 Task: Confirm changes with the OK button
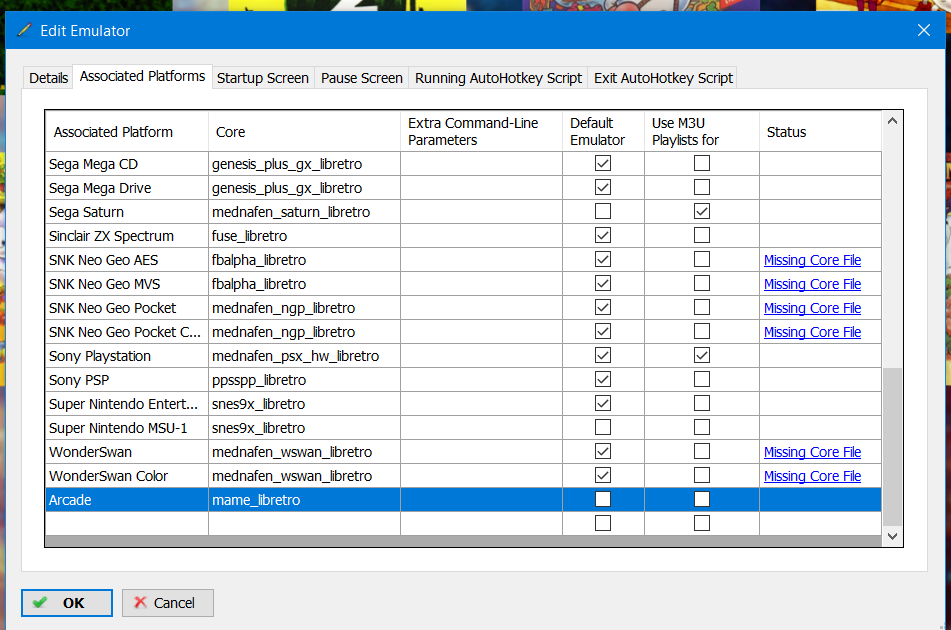point(67,603)
